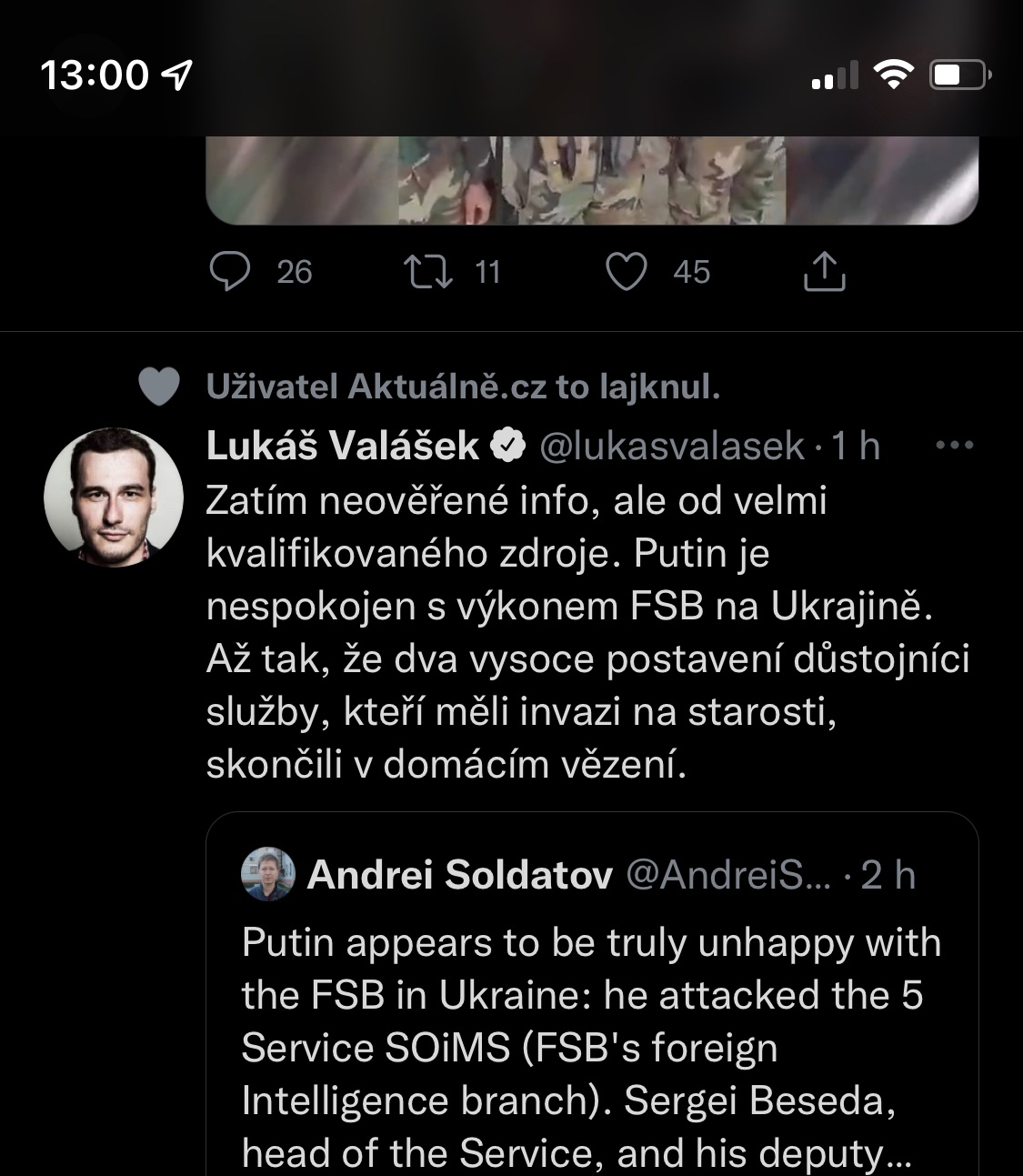Open the quoted tweet about Putin and FSB
This screenshot has width=1023, height=1176.
pyautogui.click(x=591, y=1046)
